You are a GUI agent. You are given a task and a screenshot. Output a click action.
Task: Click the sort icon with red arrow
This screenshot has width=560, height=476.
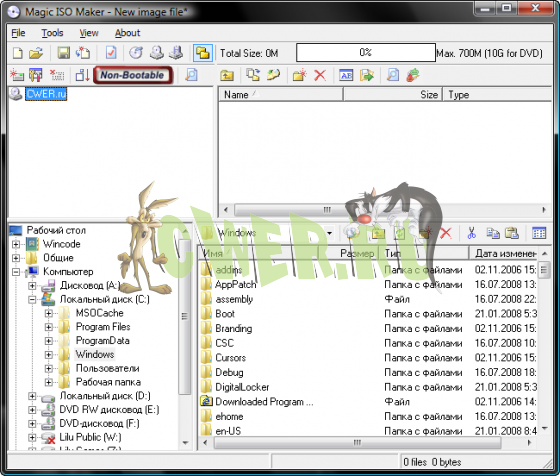tap(82, 75)
